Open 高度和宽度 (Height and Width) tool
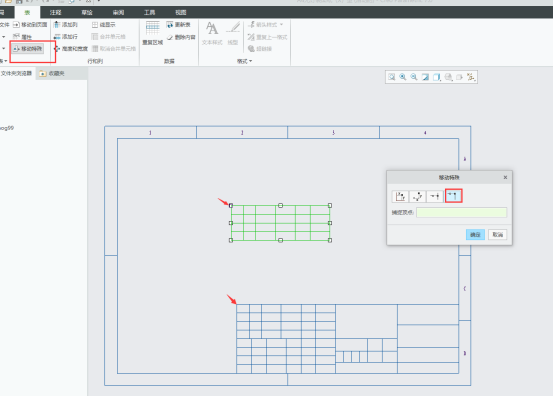 (71, 49)
